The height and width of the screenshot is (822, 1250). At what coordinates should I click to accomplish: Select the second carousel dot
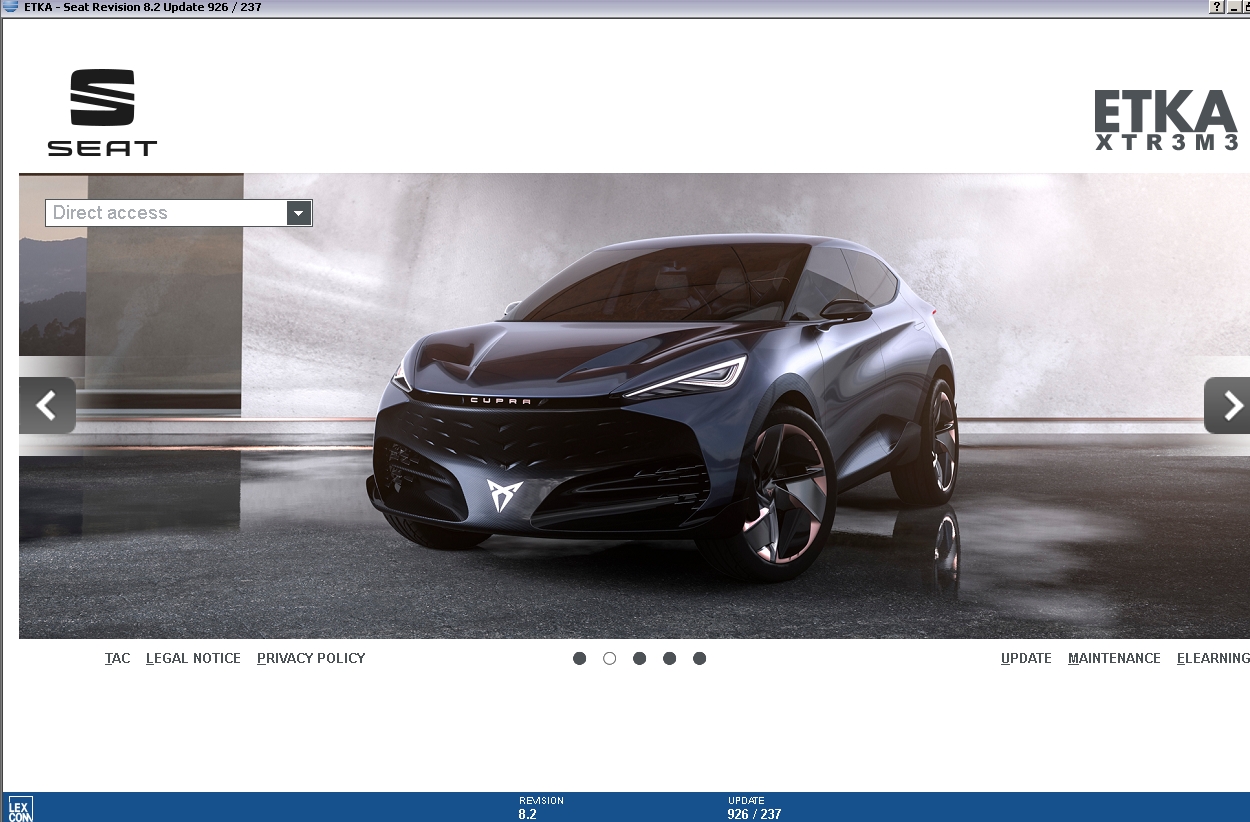pos(609,658)
